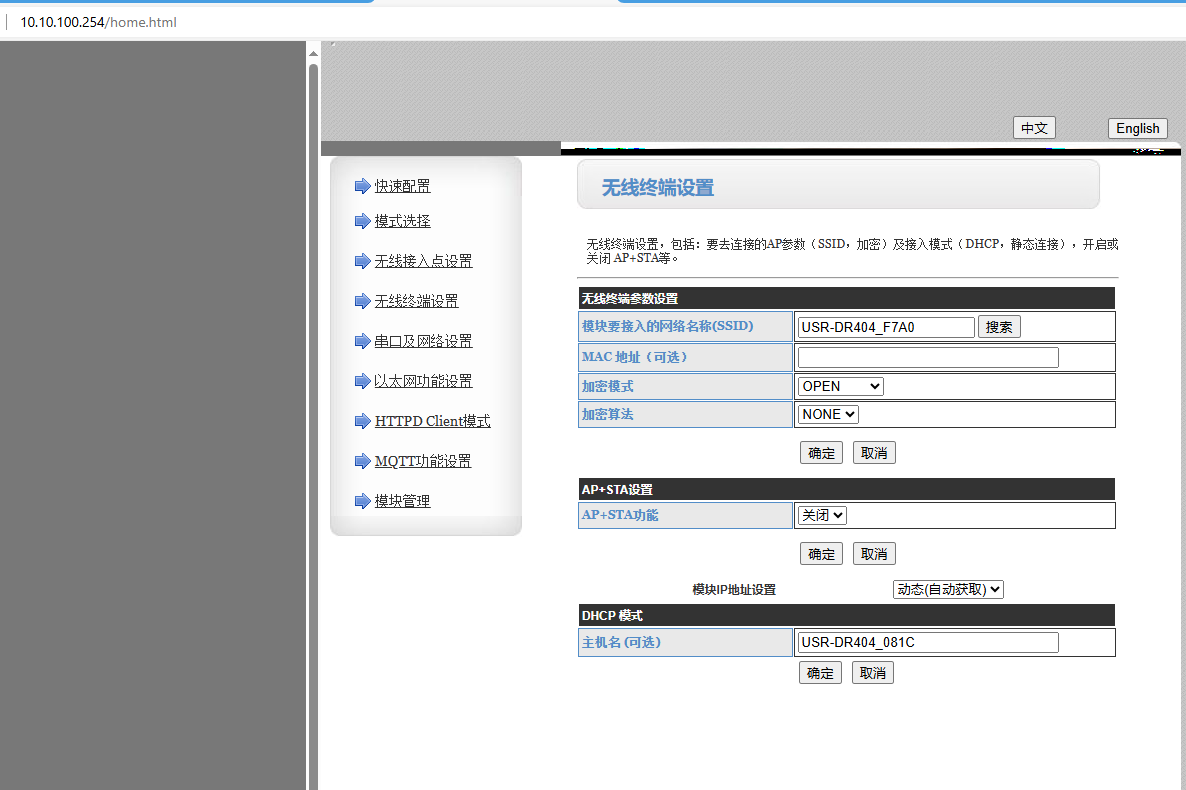Open the 加密模式 dropdown showing OPEN
Image resolution: width=1186 pixels, height=790 pixels.
(840, 386)
